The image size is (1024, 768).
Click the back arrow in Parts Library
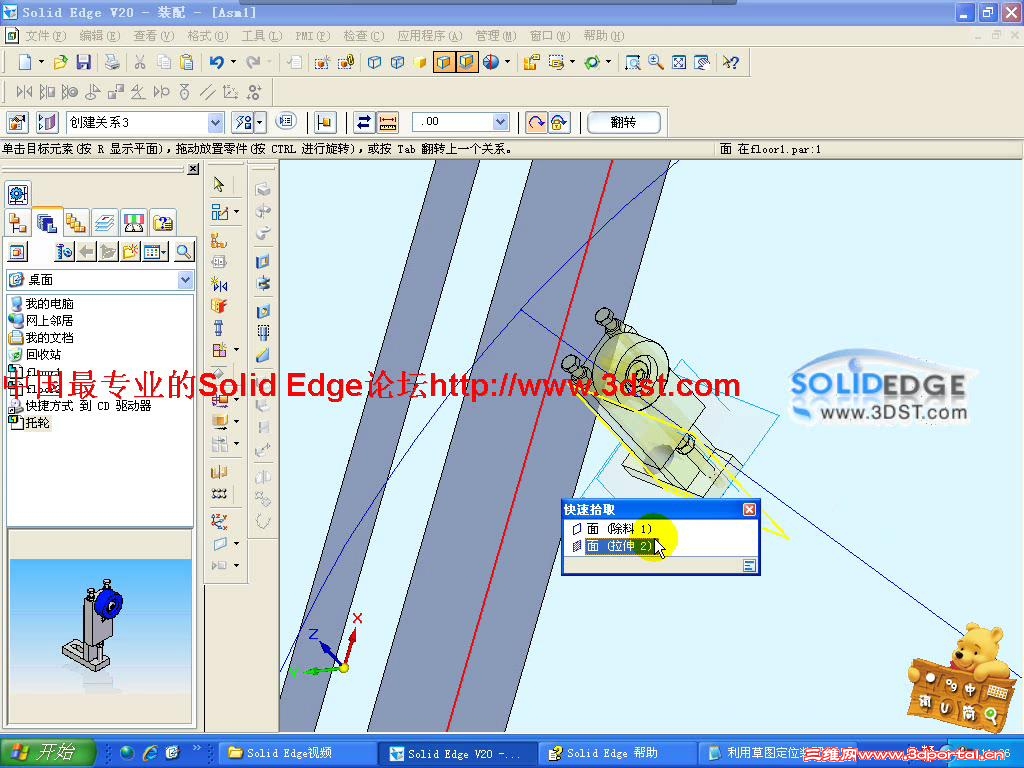tap(87, 251)
